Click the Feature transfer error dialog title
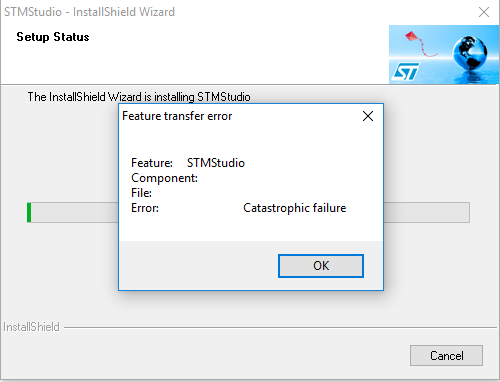The width and height of the screenshot is (500, 382). 177,116
